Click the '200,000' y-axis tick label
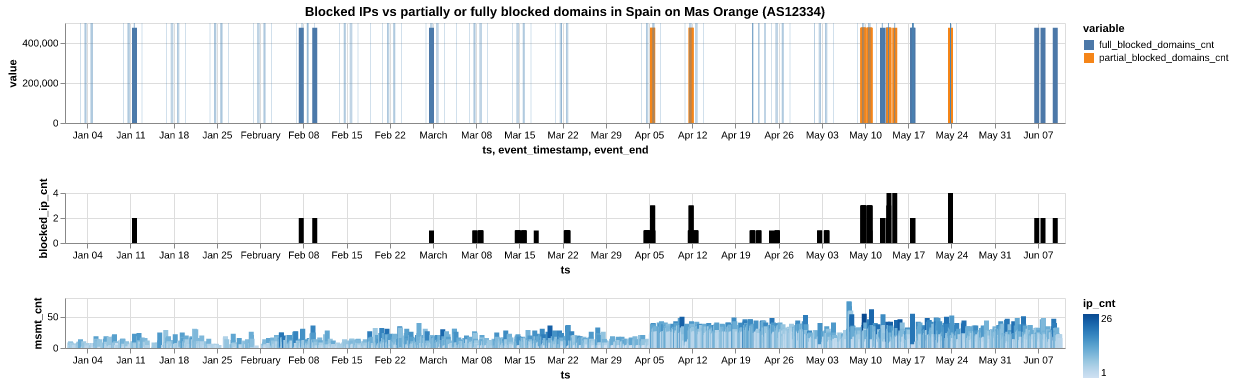This screenshot has width=1235, height=386. (39, 84)
